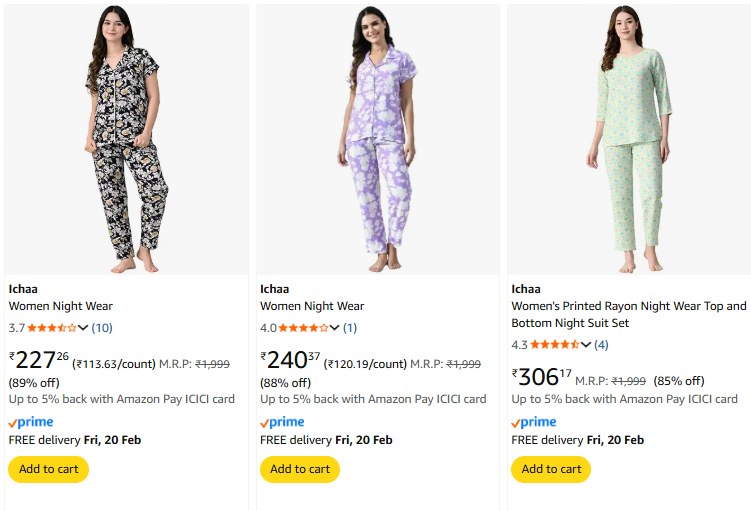The width and height of the screenshot is (751, 511).
Task: Expand rating popover arrow beside 4.3 stars
Action: pyautogui.click(x=586, y=345)
